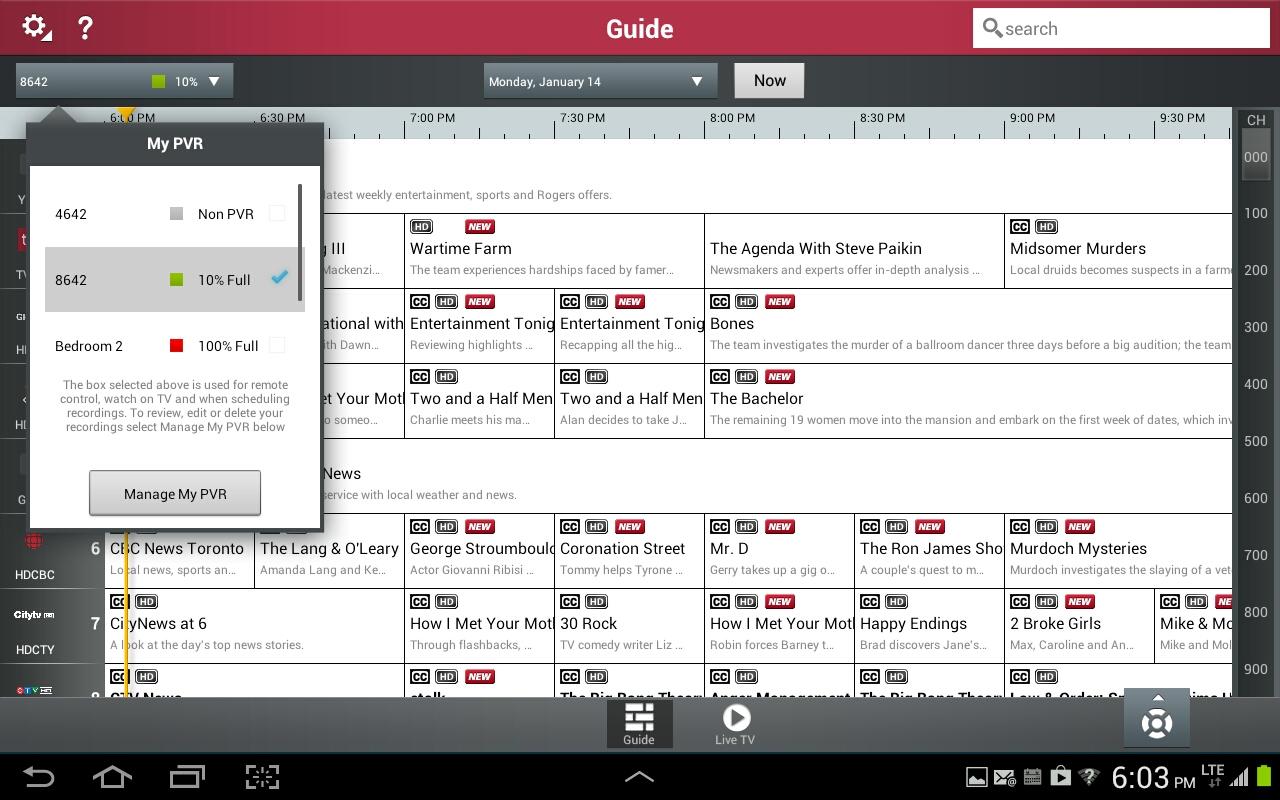Tap the Wi-Fi status icon

pyautogui.click(x=1089, y=777)
